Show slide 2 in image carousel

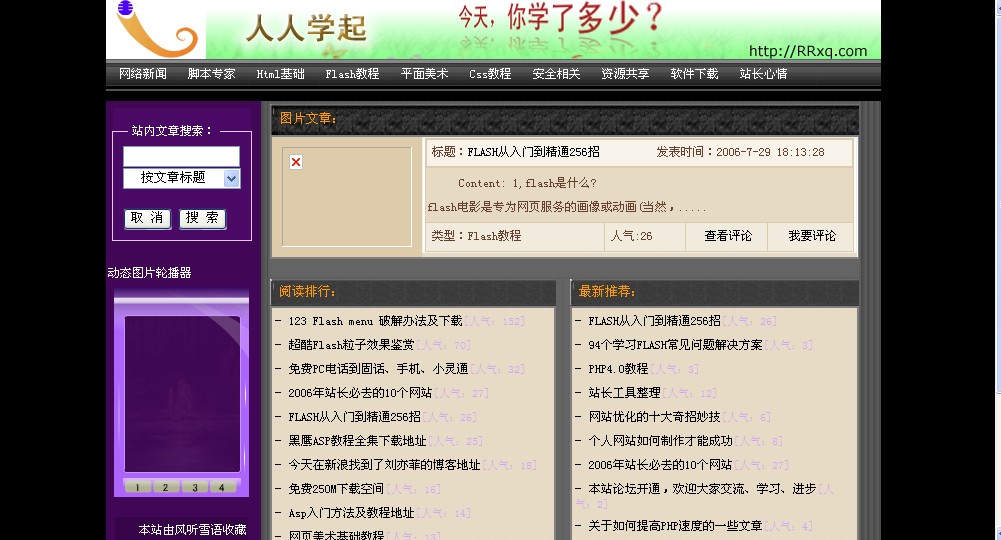165,487
